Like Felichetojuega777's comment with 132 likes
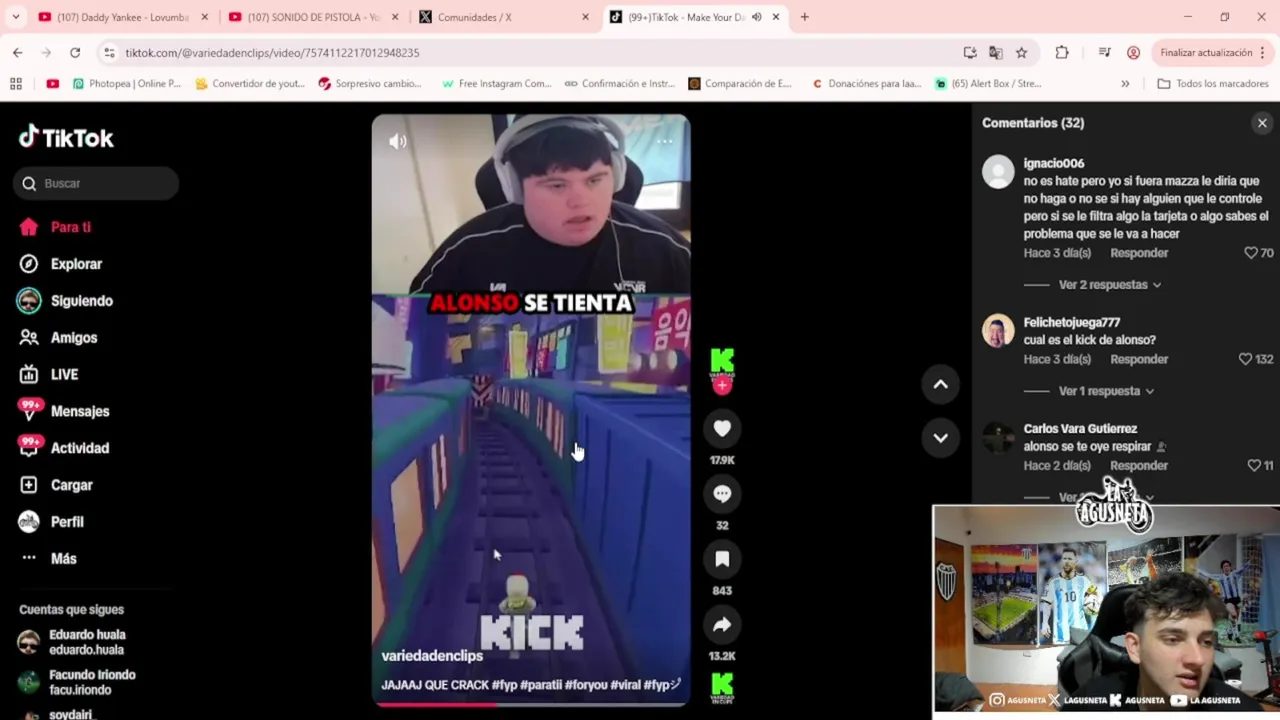Image resolution: width=1280 pixels, height=720 pixels. coord(1245,359)
